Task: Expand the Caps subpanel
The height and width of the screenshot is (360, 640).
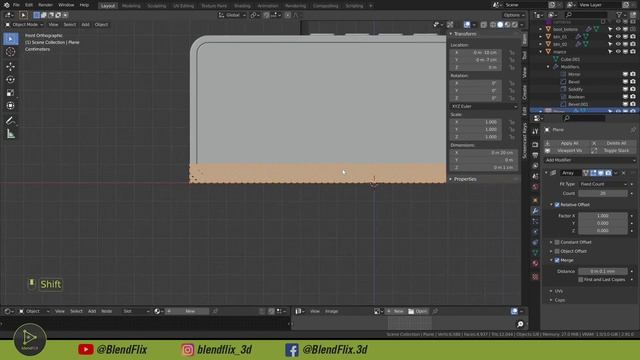Action: pos(551,300)
